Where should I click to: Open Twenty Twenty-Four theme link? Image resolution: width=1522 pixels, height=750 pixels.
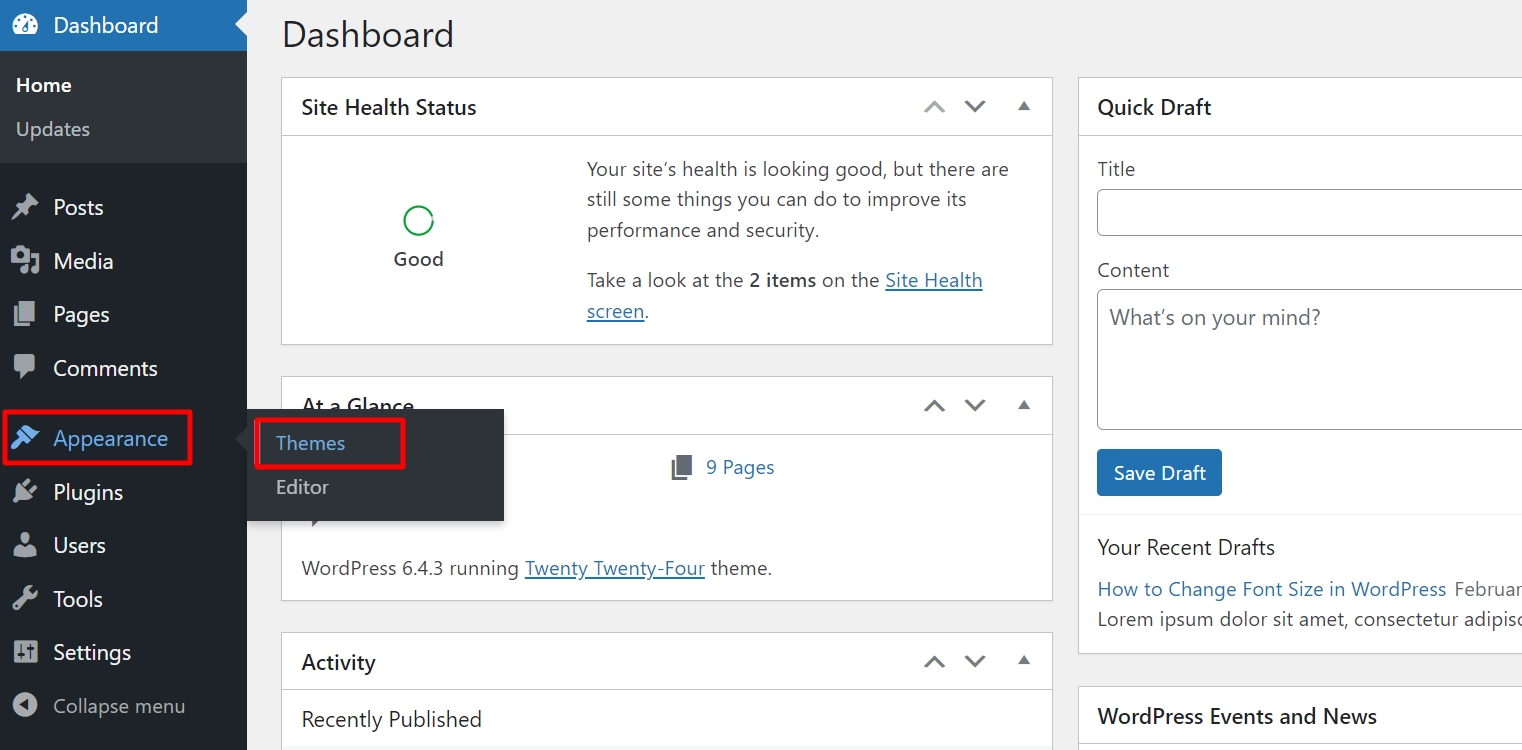pos(615,568)
